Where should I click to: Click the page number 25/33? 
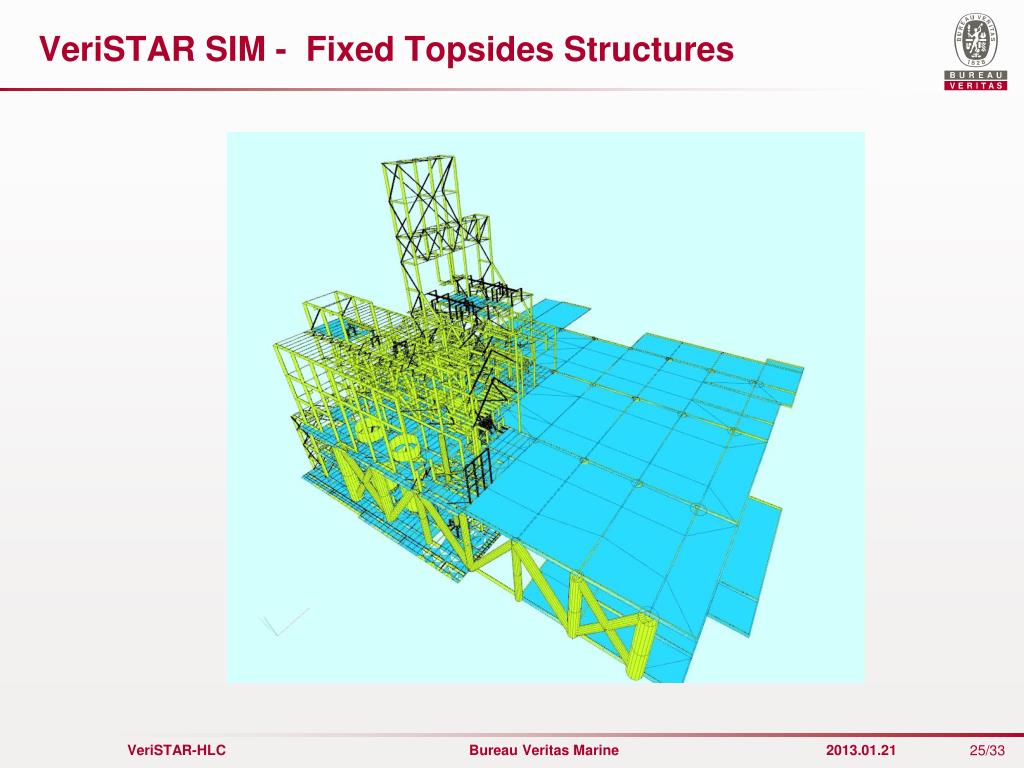point(987,750)
